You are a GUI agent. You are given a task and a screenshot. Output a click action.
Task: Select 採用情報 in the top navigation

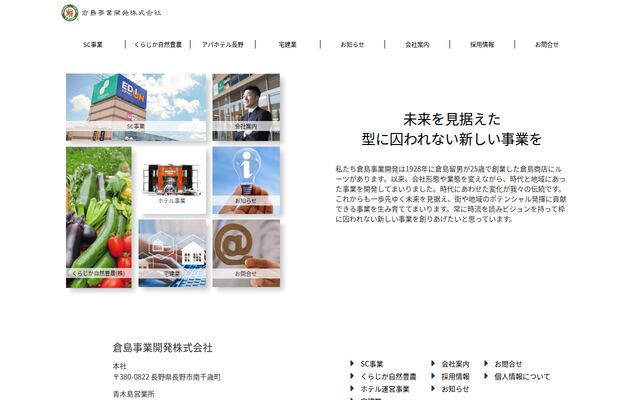click(x=482, y=44)
